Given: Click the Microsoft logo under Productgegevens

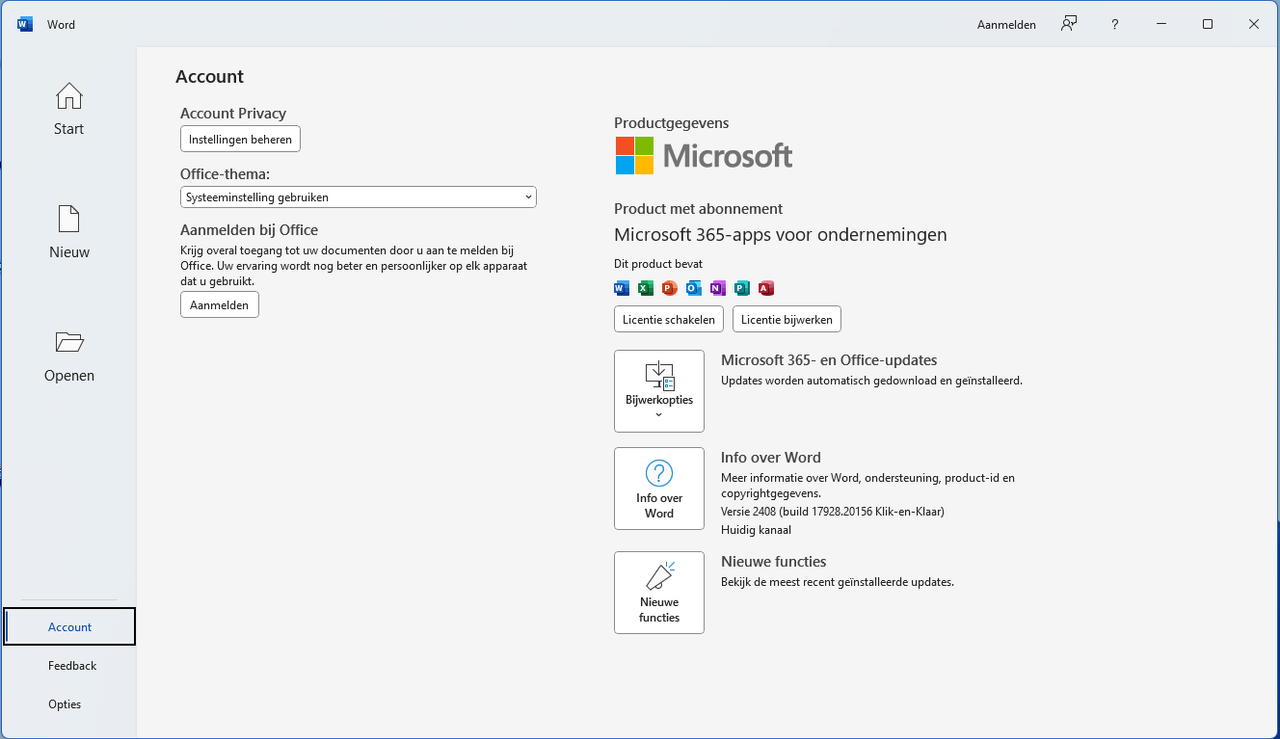Looking at the screenshot, I should [704, 156].
